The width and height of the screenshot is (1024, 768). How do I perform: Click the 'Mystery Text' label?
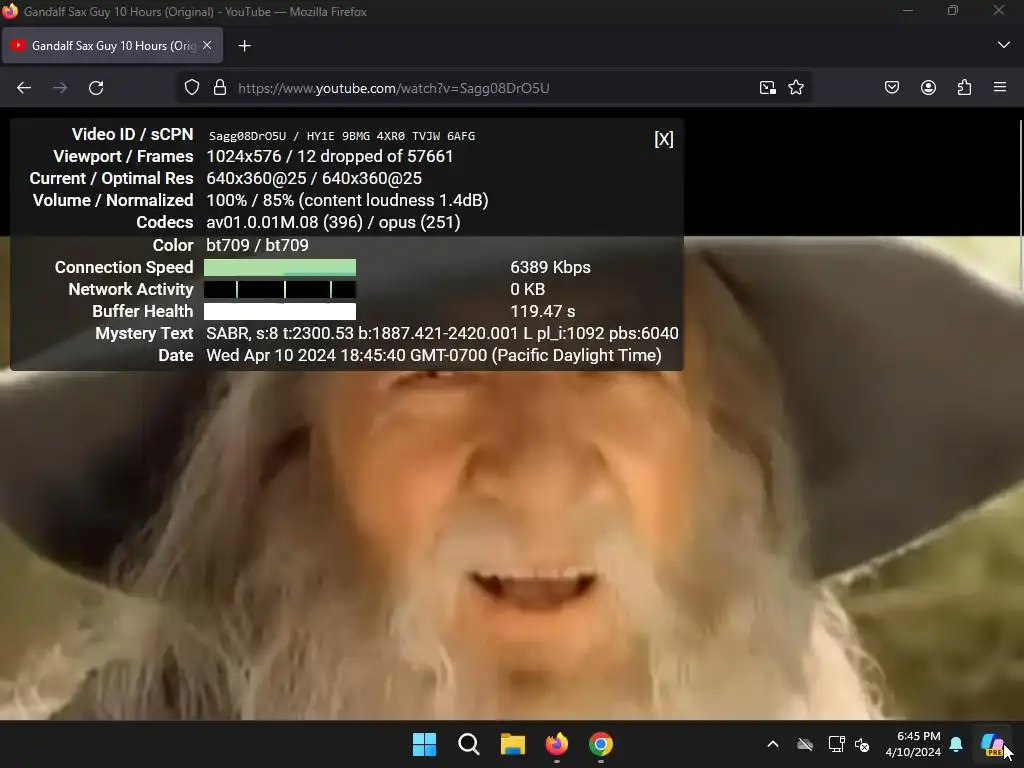tap(144, 333)
